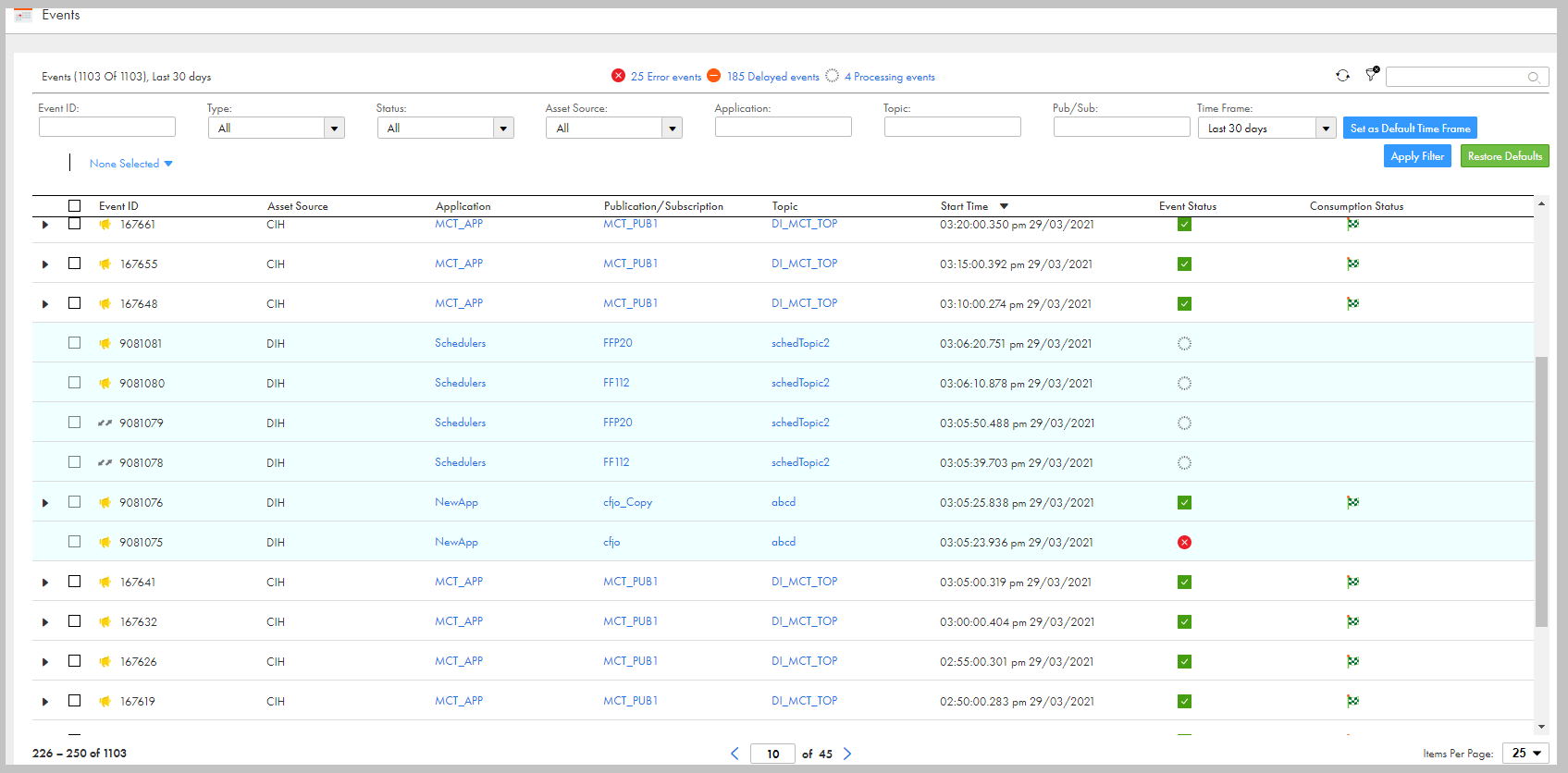Click Set as Default Time Frame button

click(x=1410, y=128)
